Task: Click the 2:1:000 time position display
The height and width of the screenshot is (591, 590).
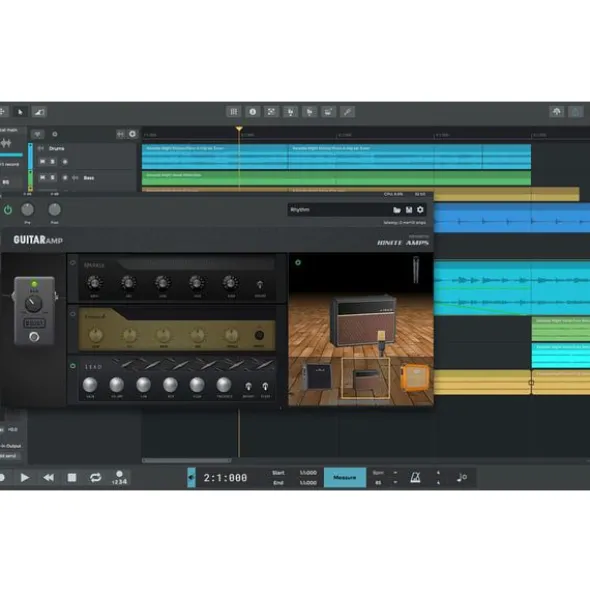Action: click(x=225, y=478)
